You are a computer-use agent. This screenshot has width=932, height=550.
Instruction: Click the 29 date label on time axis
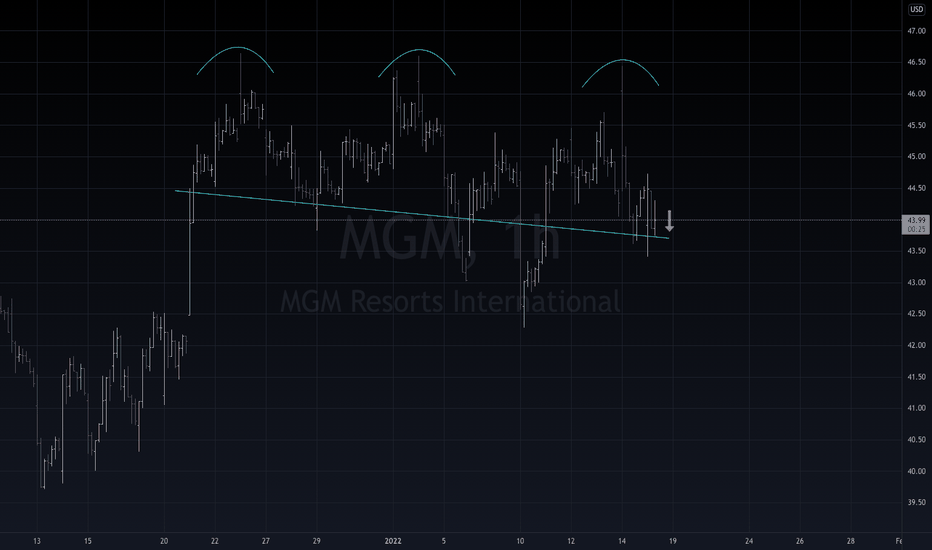[x=317, y=541]
